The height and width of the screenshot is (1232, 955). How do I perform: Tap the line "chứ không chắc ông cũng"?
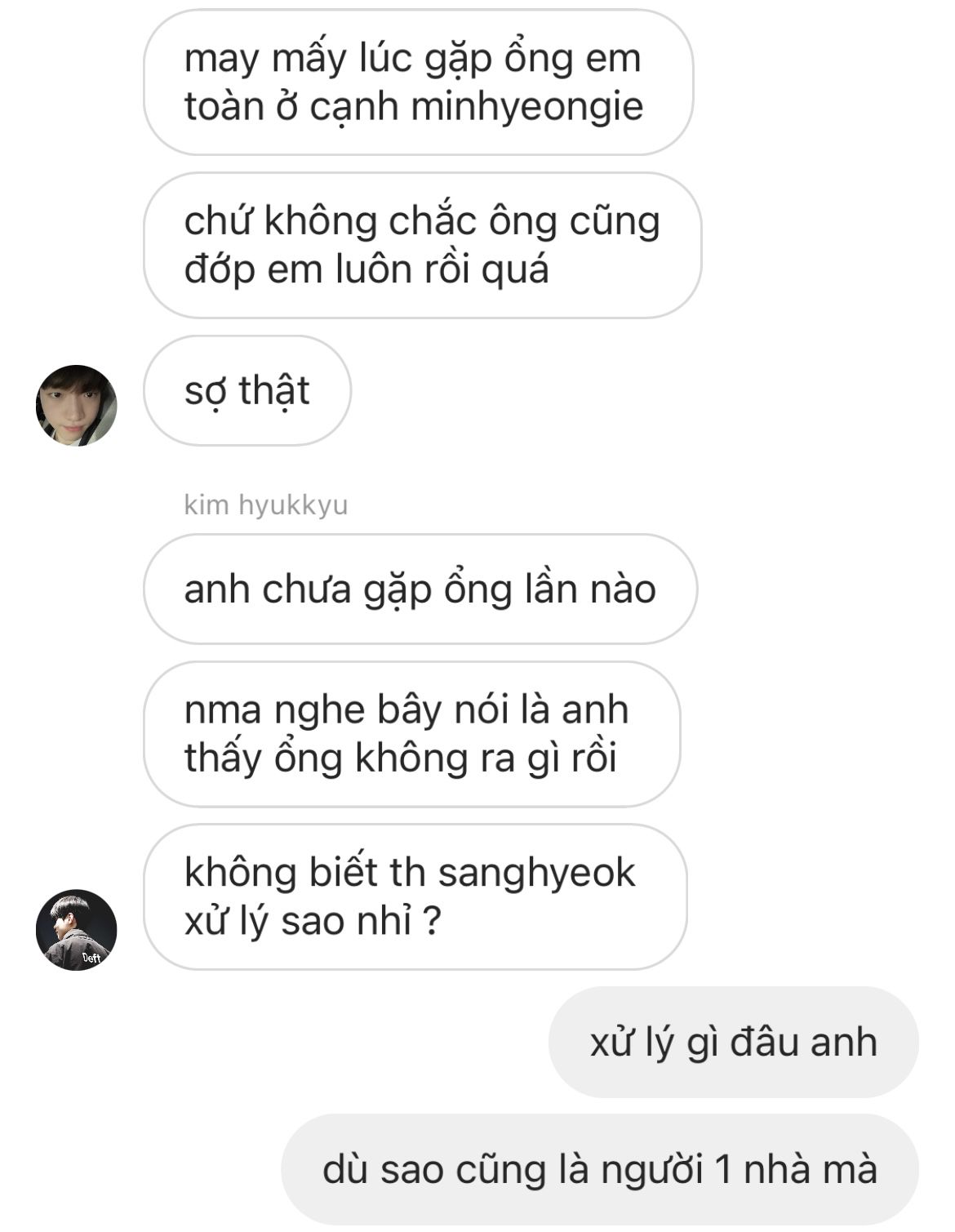(x=422, y=221)
